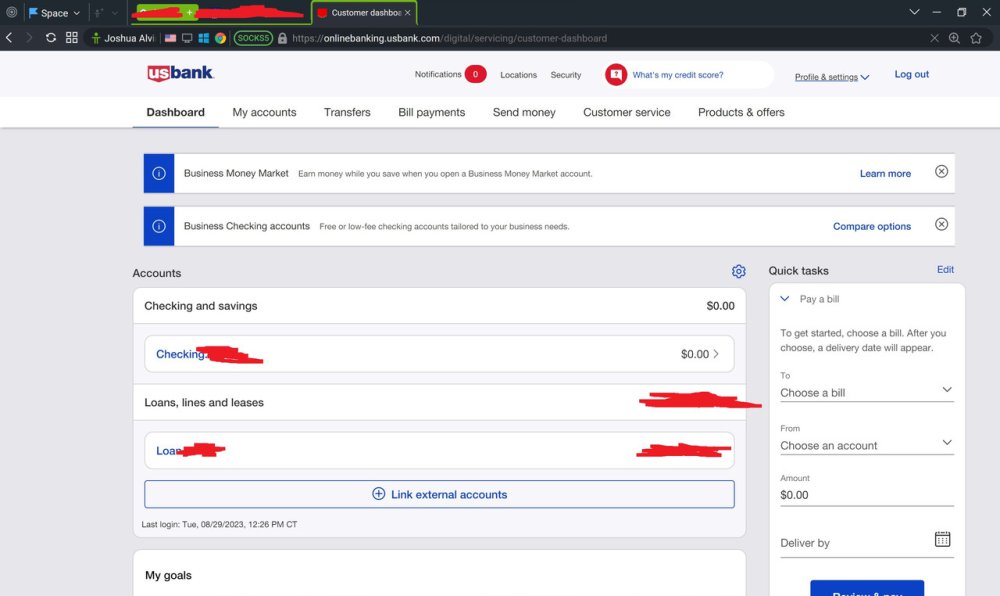Click Edit in Quick tasks
Viewport: 1000px width, 596px height.
click(945, 270)
